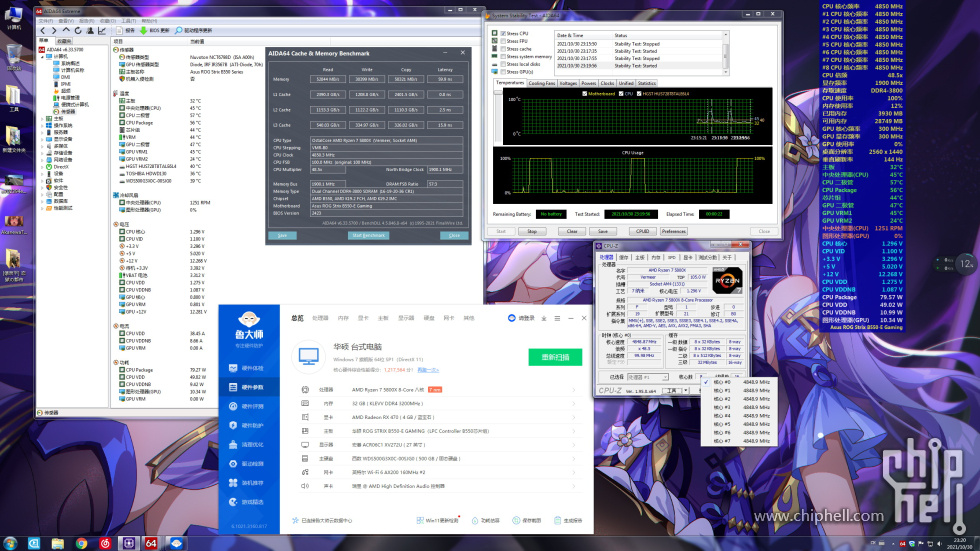Switch to Statistics tab in Stability Test
The height and width of the screenshot is (551, 980).
click(x=647, y=83)
